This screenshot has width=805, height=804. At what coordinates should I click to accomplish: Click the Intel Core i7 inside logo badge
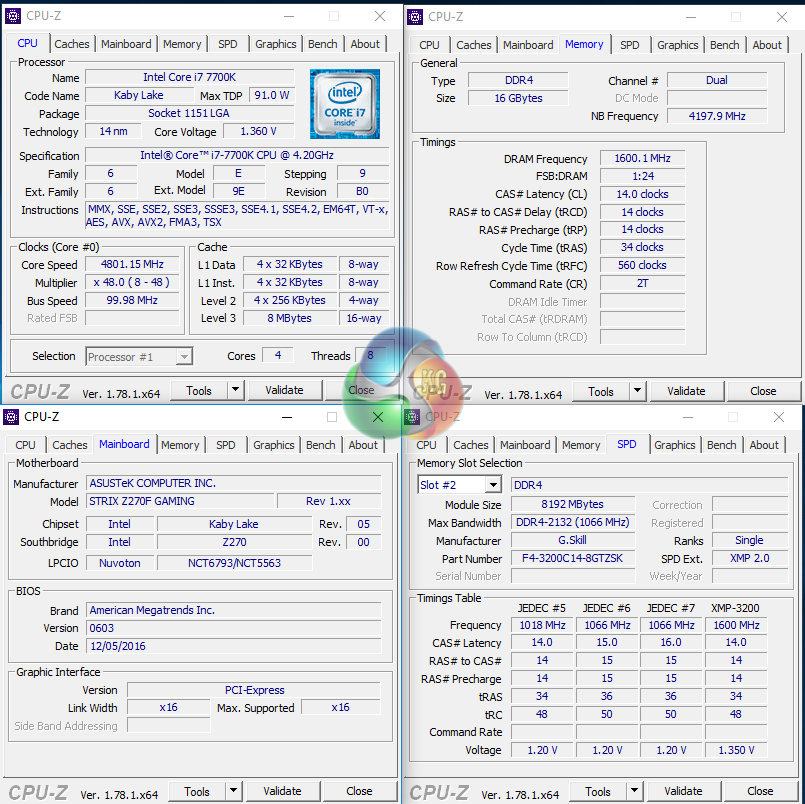point(344,104)
